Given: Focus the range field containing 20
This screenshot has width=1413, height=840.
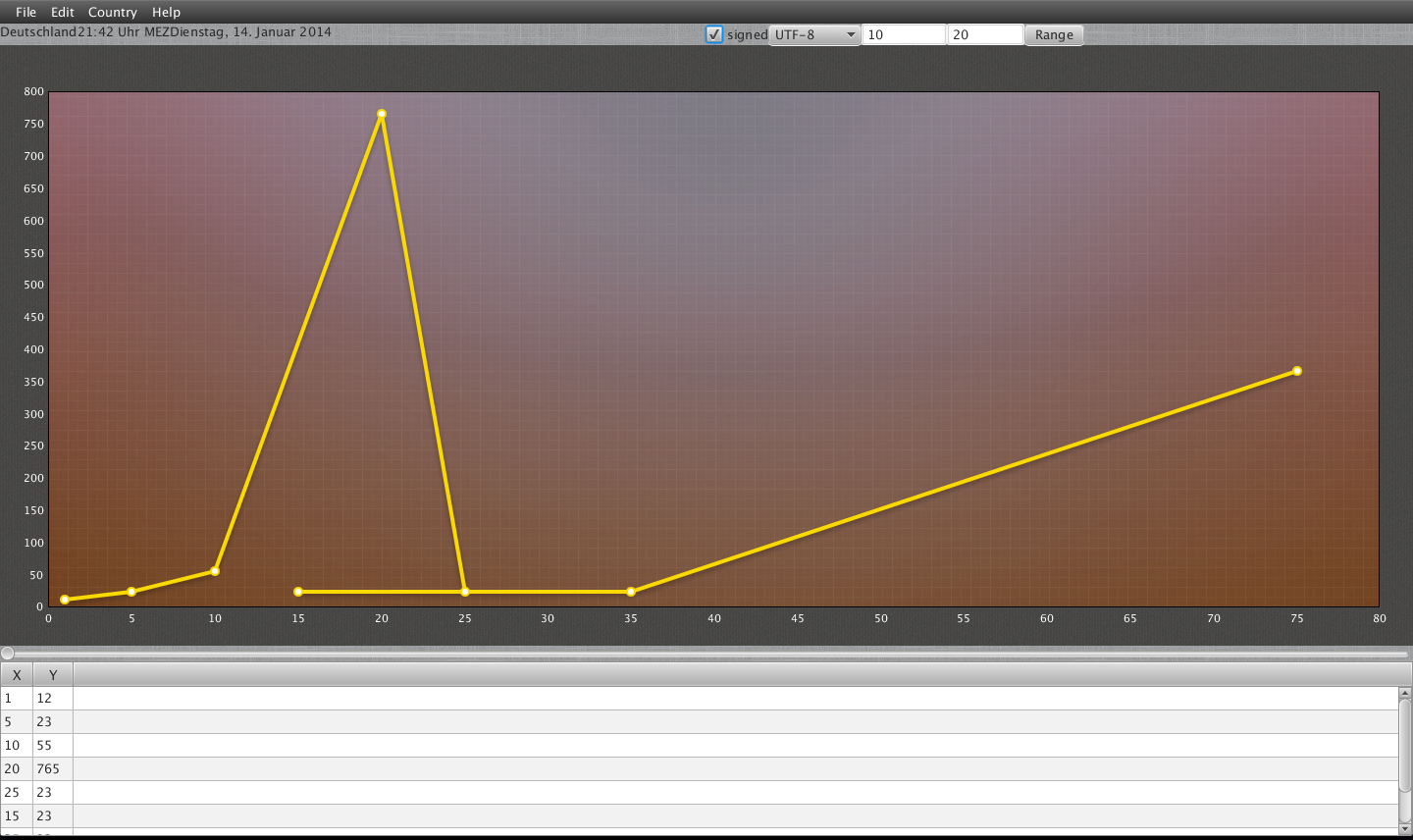Looking at the screenshot, I should click(x=985, y=34).
